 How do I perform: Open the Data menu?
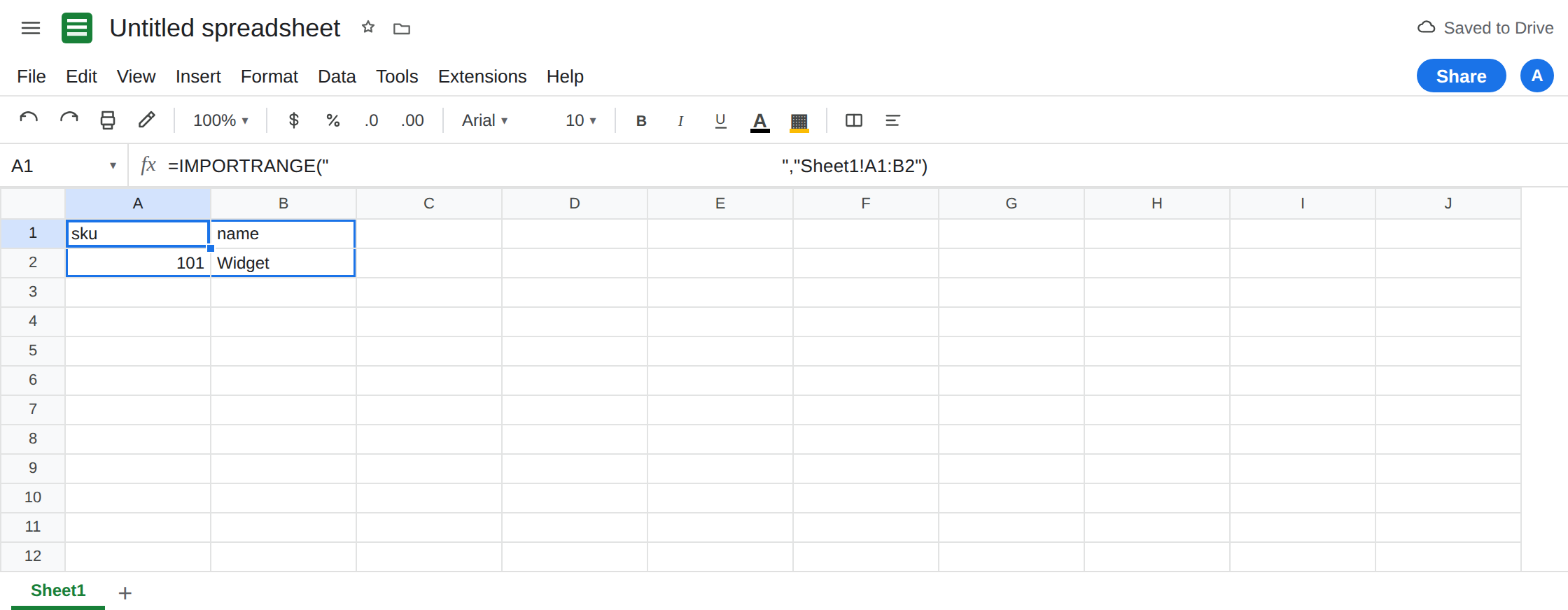(x=337, y=76)
